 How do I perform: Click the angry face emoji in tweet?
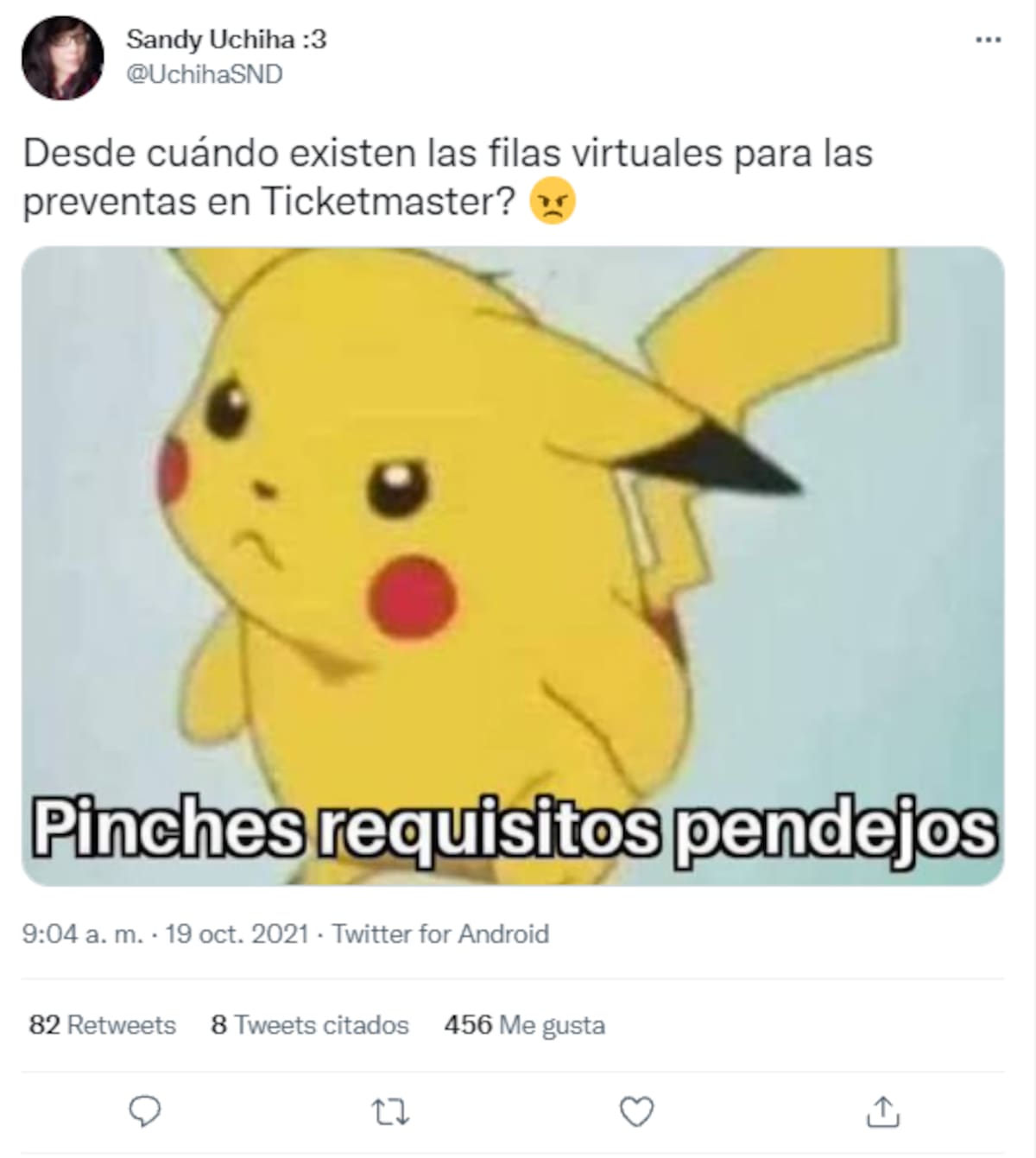click(553, 202)
